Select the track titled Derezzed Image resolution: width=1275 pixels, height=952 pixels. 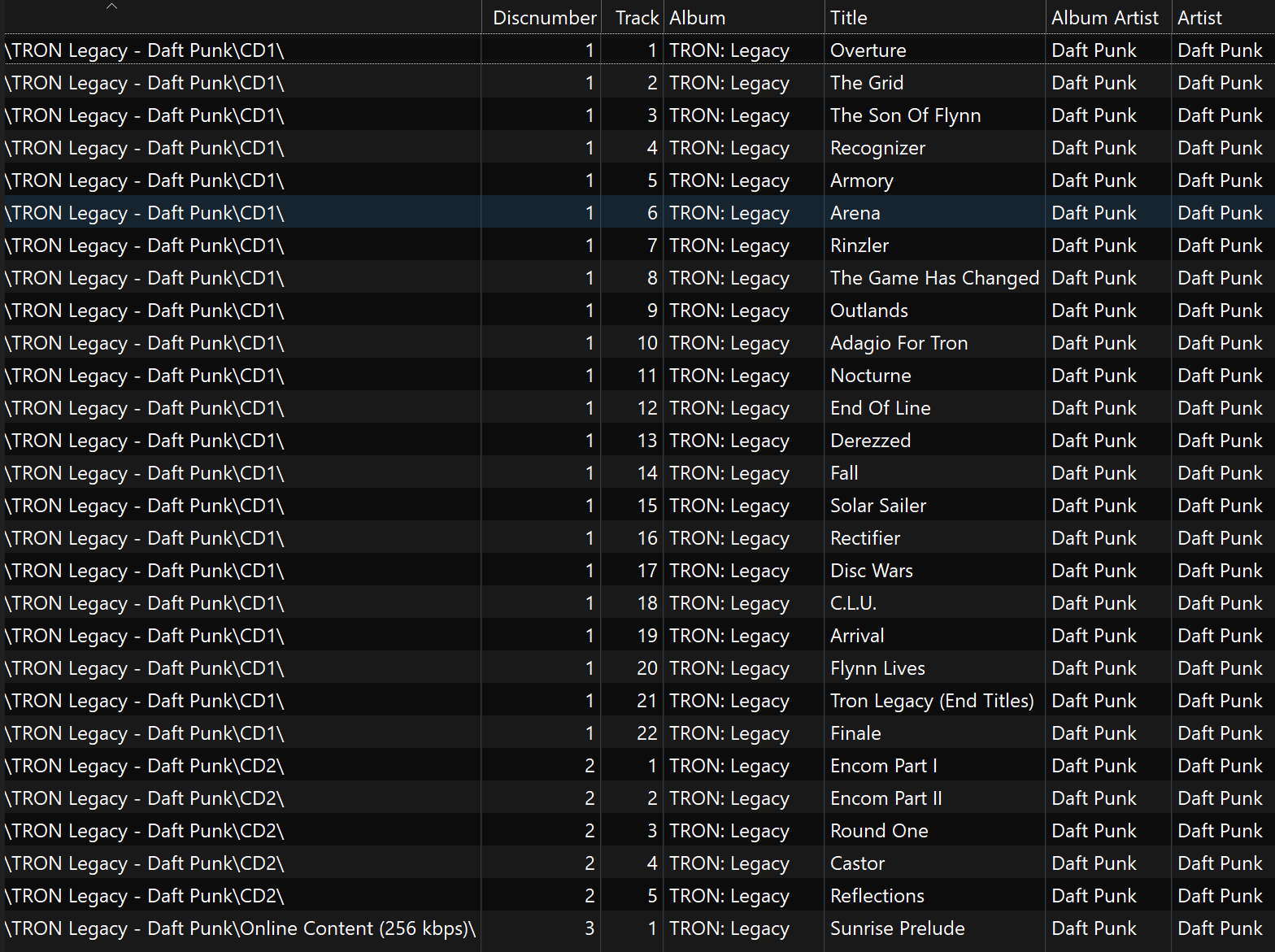tap(870, 441)
